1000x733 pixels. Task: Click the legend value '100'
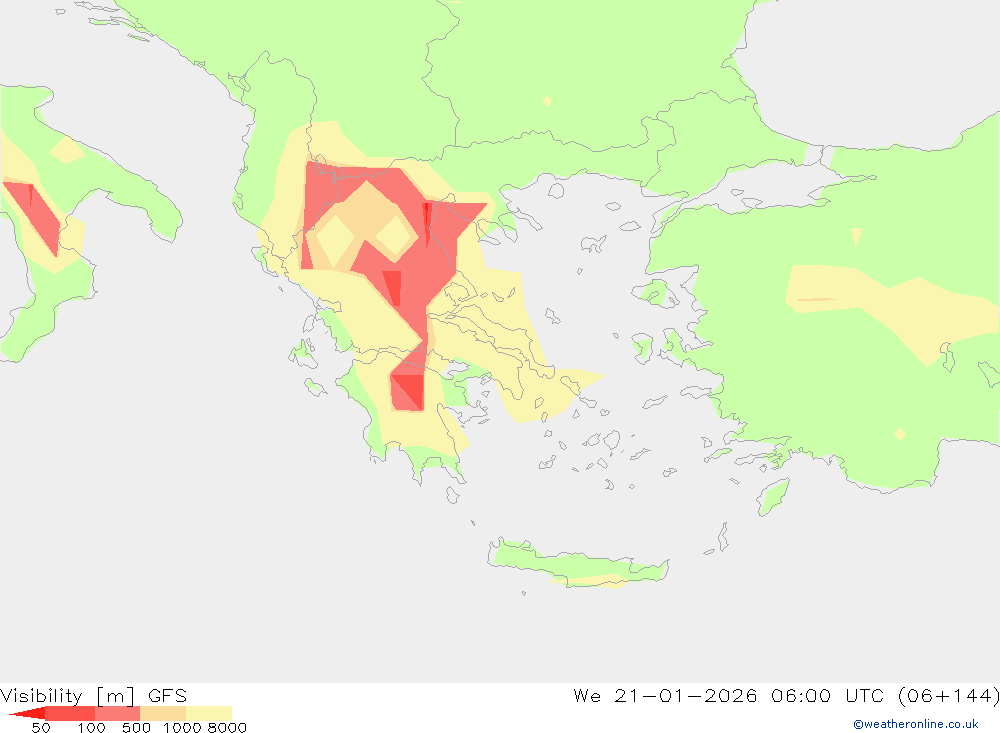coord(91,727)
